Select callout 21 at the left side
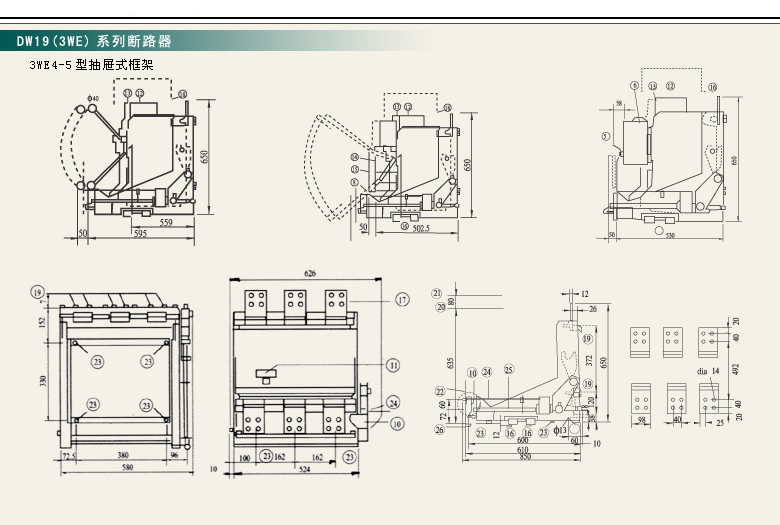 click(x=437, y=293)
